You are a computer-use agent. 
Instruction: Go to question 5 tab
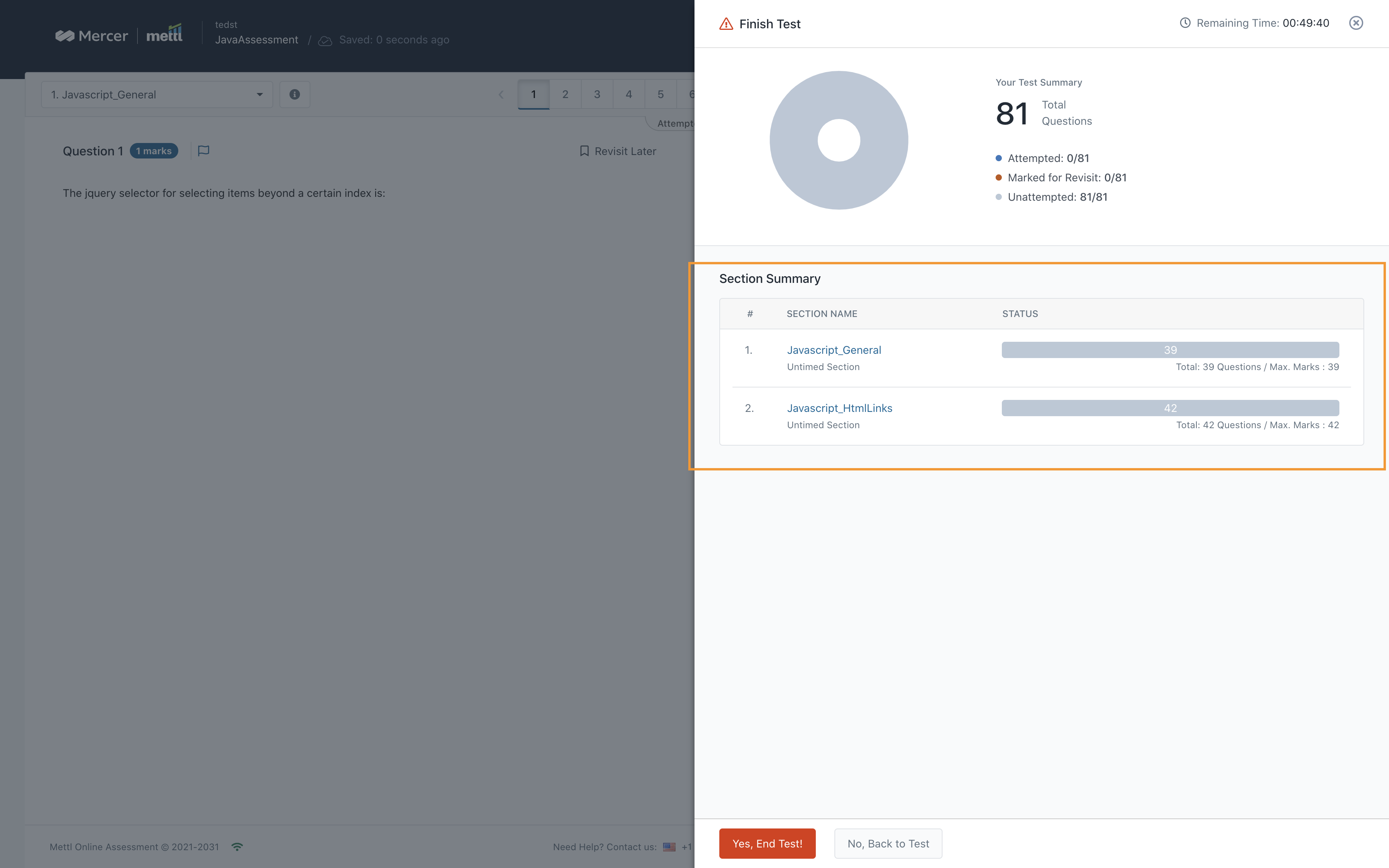point(661,94)
